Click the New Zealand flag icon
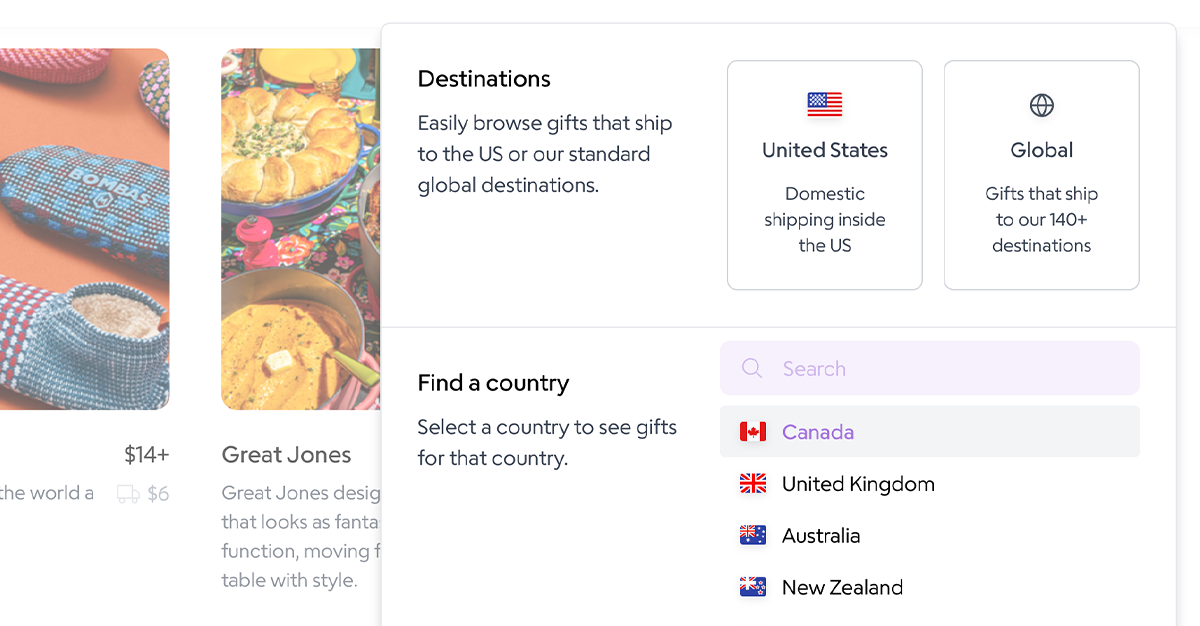 pyautogui.click(x=753, y=587)
